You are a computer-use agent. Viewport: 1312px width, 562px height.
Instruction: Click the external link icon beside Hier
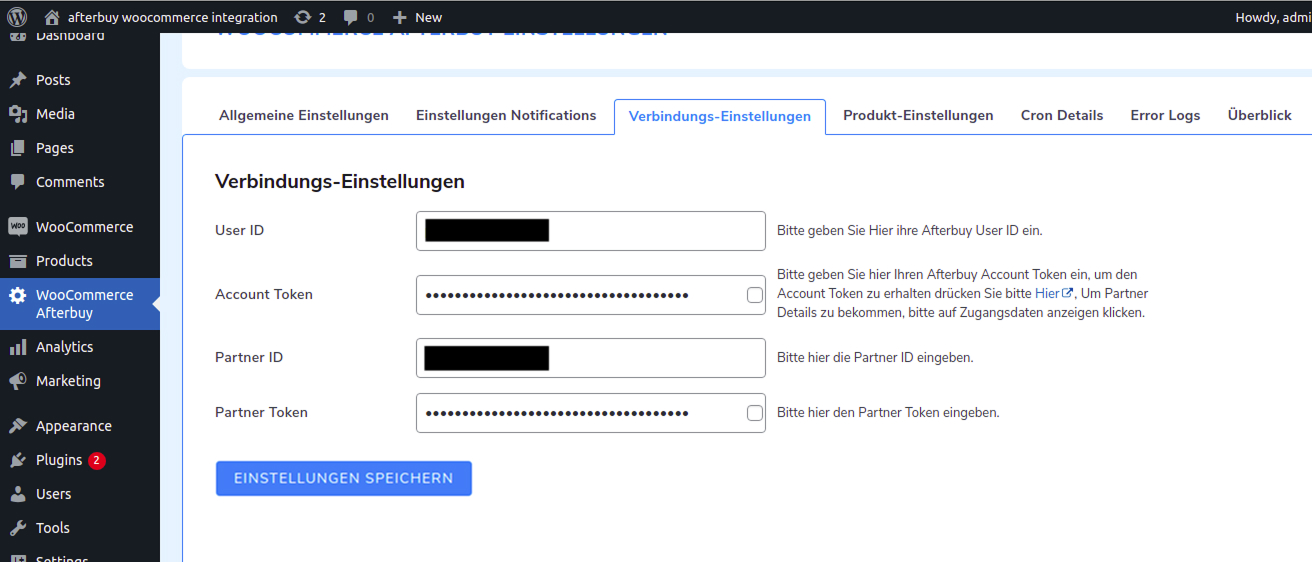tap(1067, 293)
